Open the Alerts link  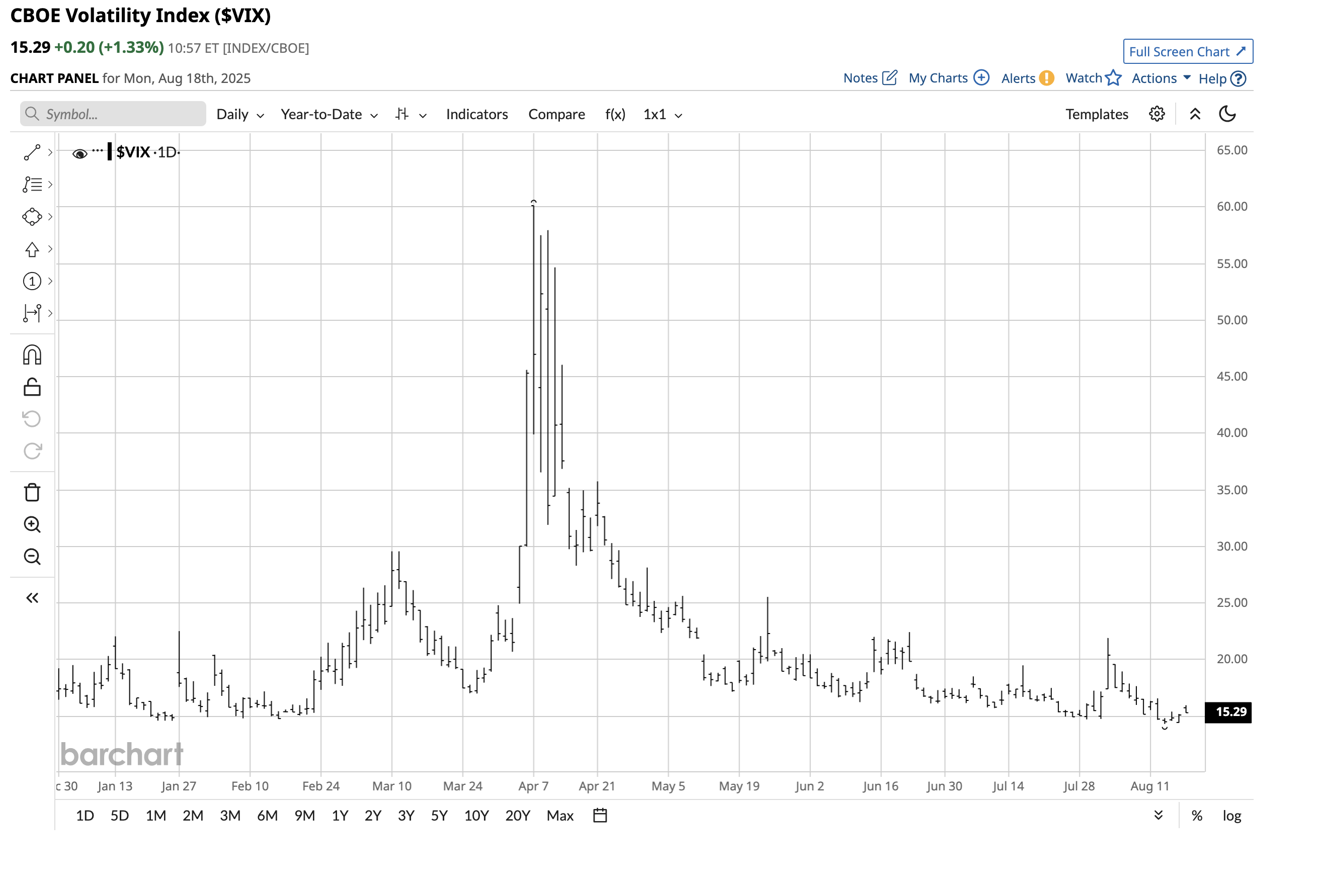coord(1027,78)
